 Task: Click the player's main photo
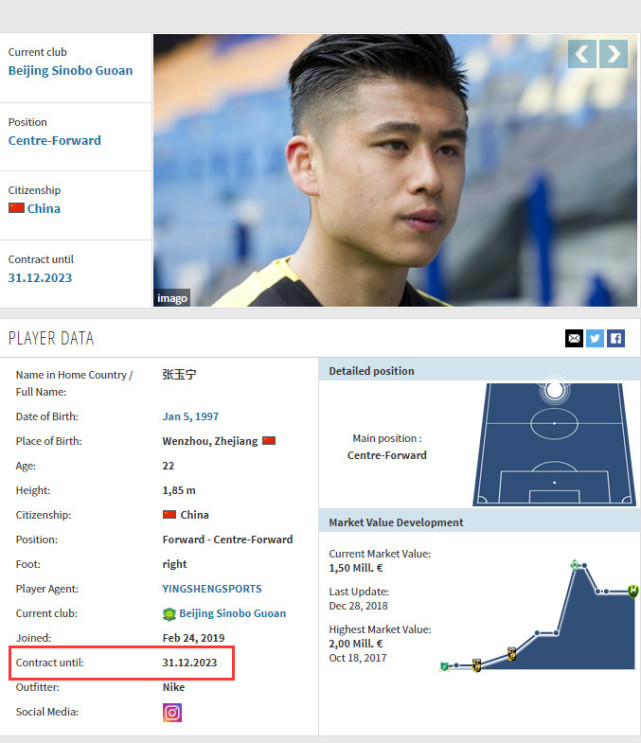click(395, 170)
